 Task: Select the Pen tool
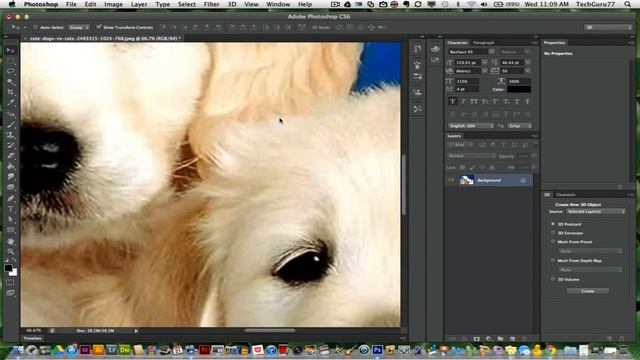(x=11, y=198)
